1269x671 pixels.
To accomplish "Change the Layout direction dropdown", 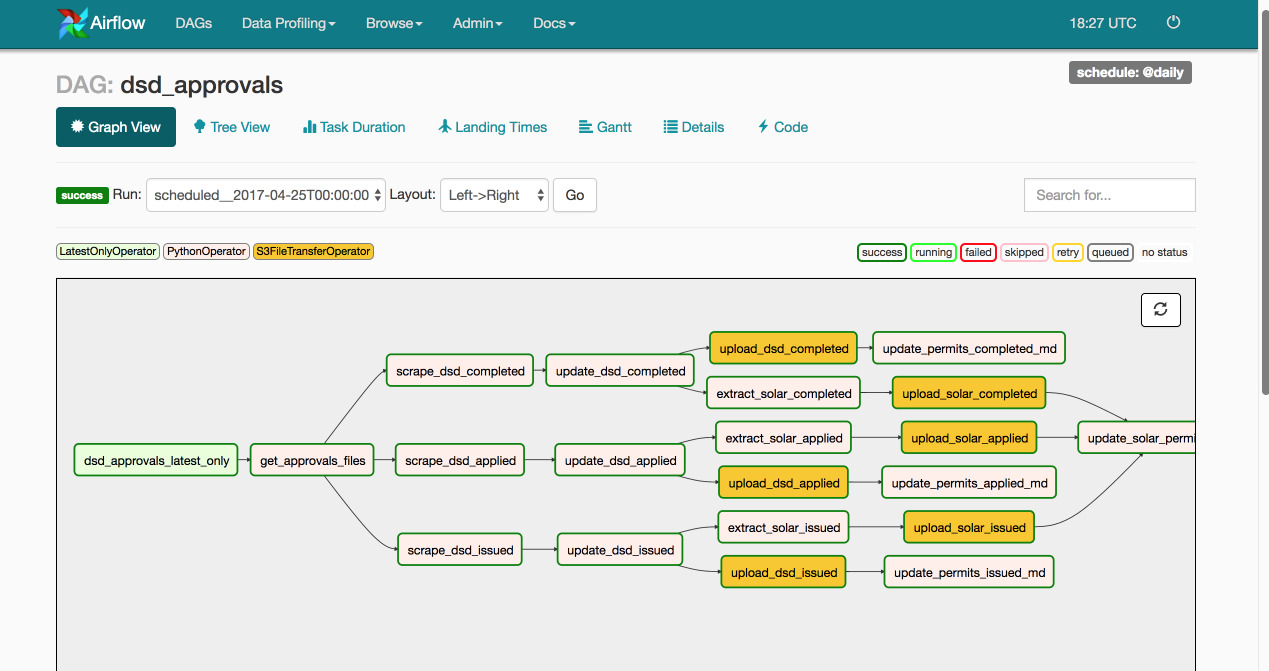I will pos(494,195).
